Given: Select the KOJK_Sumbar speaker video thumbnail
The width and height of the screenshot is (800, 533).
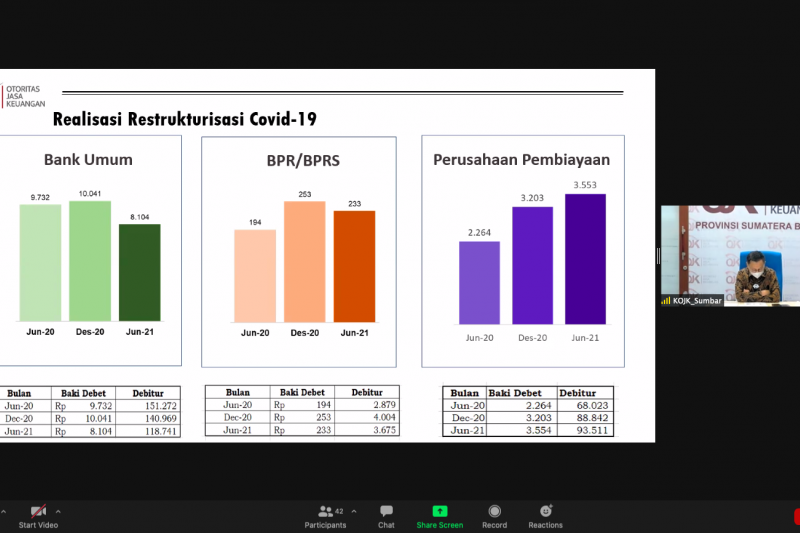Looking at the screenshot, I should point(730,255).
